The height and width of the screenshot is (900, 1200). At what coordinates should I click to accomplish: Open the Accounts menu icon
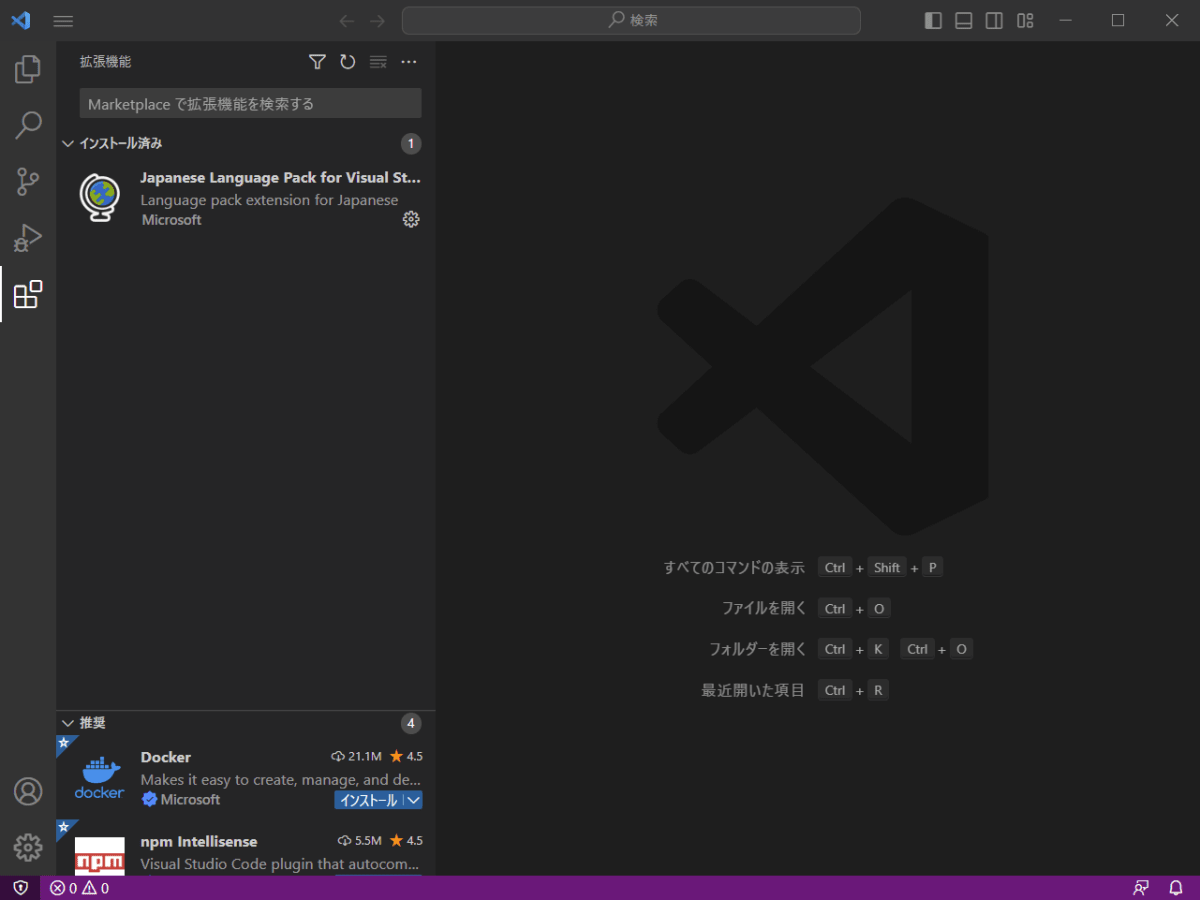pyautogui.click(x=28, y=792)
